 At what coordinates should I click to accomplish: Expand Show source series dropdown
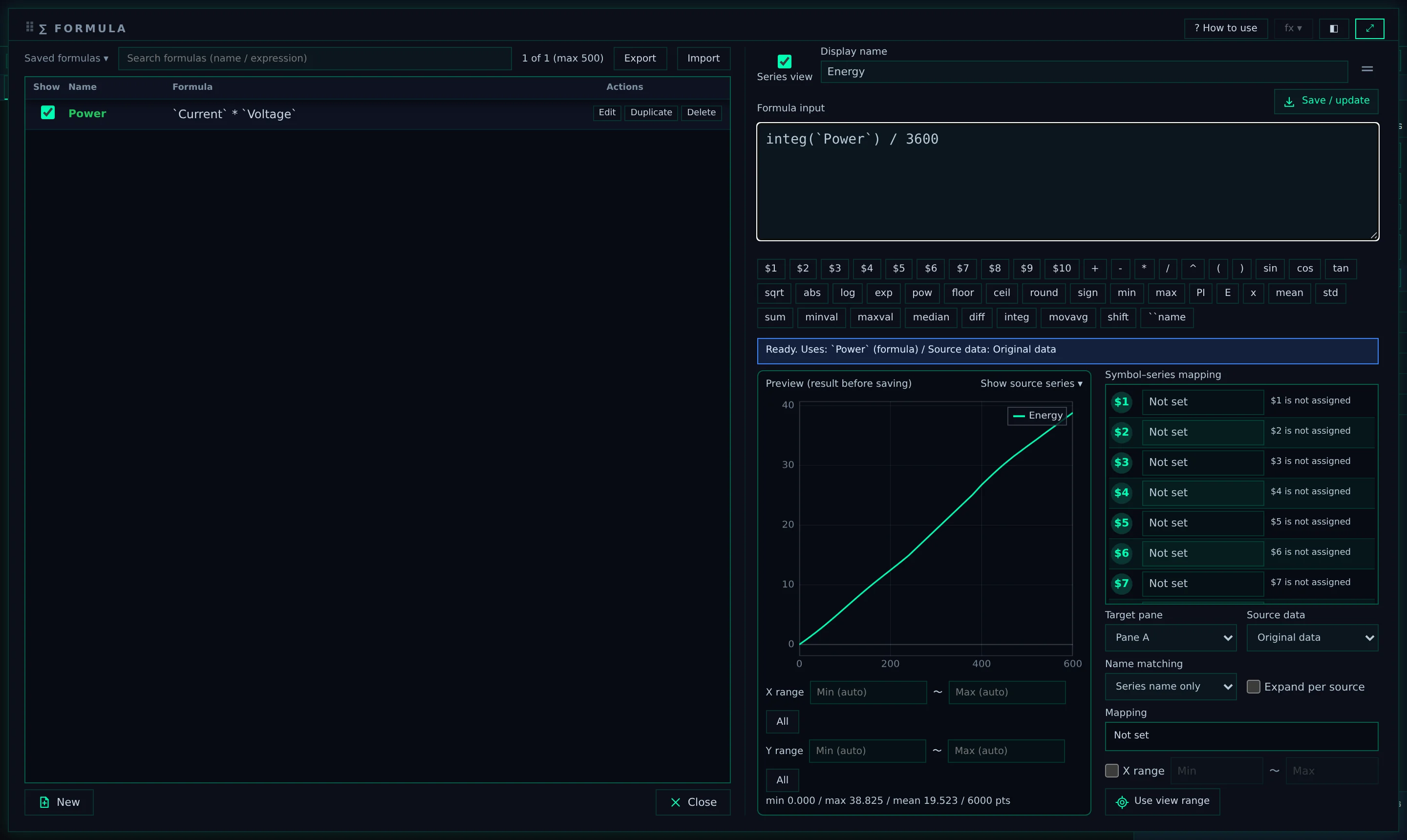[x=1031, y=383]
